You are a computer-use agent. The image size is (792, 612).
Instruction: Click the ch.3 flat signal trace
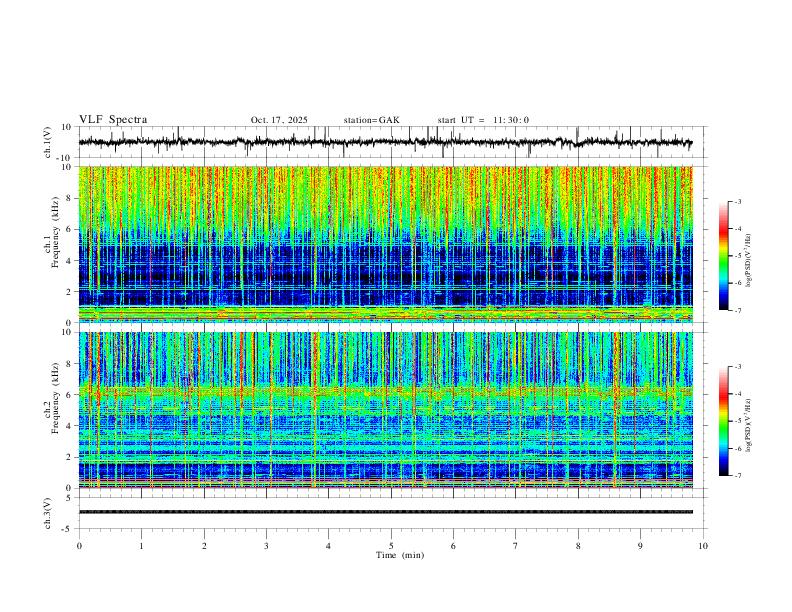click(x=385, y=512)
